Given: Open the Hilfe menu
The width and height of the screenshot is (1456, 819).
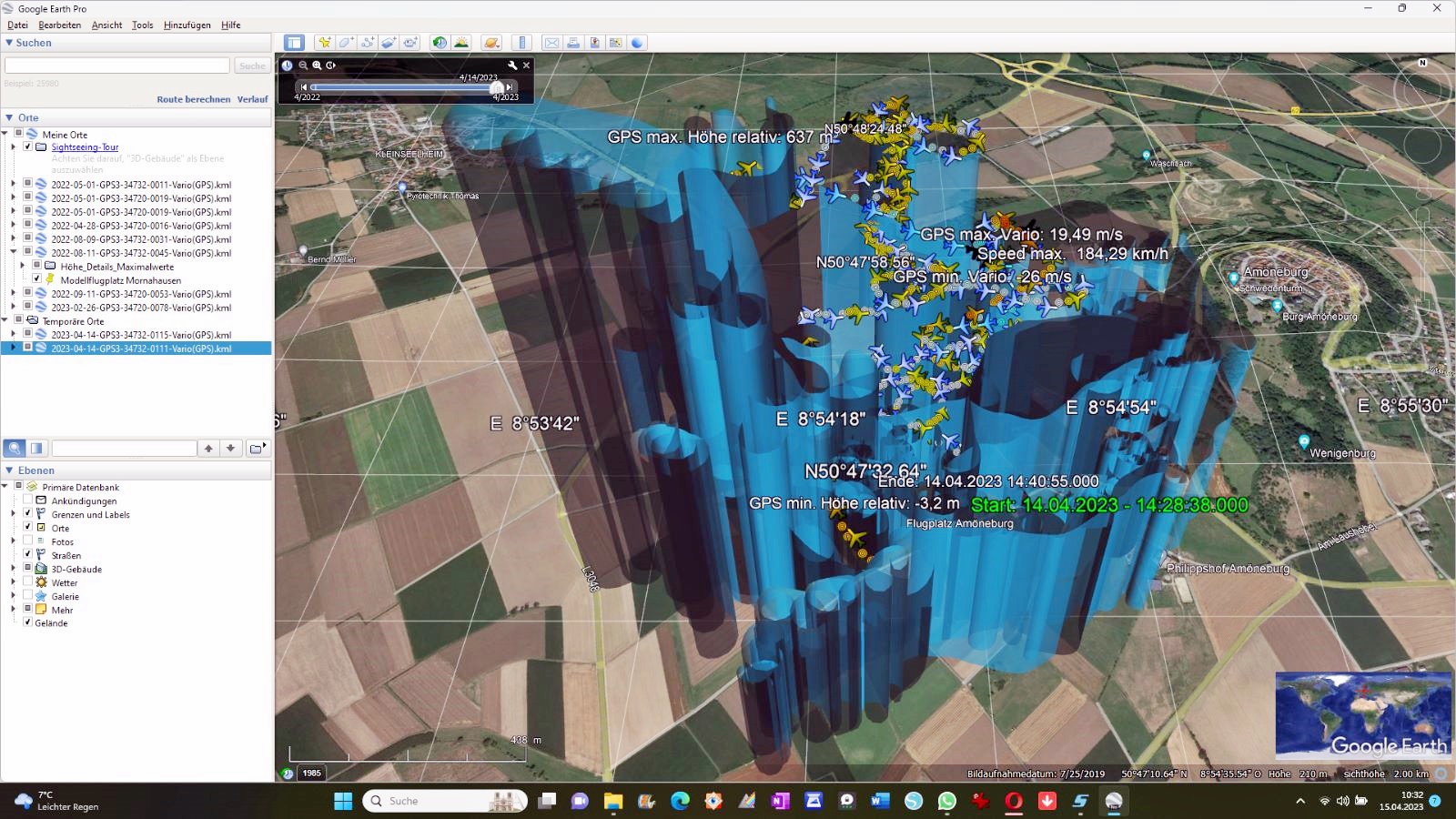Looking at the screenshot, I should pyautogui.click(x=230, y=25).
